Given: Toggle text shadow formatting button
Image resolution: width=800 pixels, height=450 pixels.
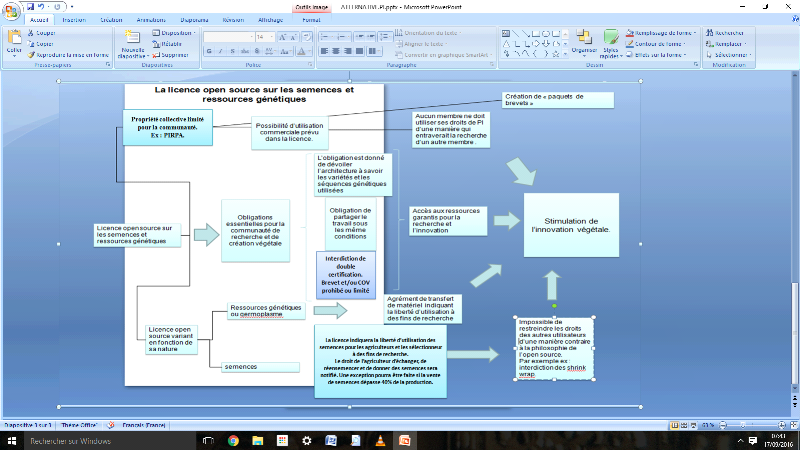Looking at the screenshot, I should coord(258,51).
